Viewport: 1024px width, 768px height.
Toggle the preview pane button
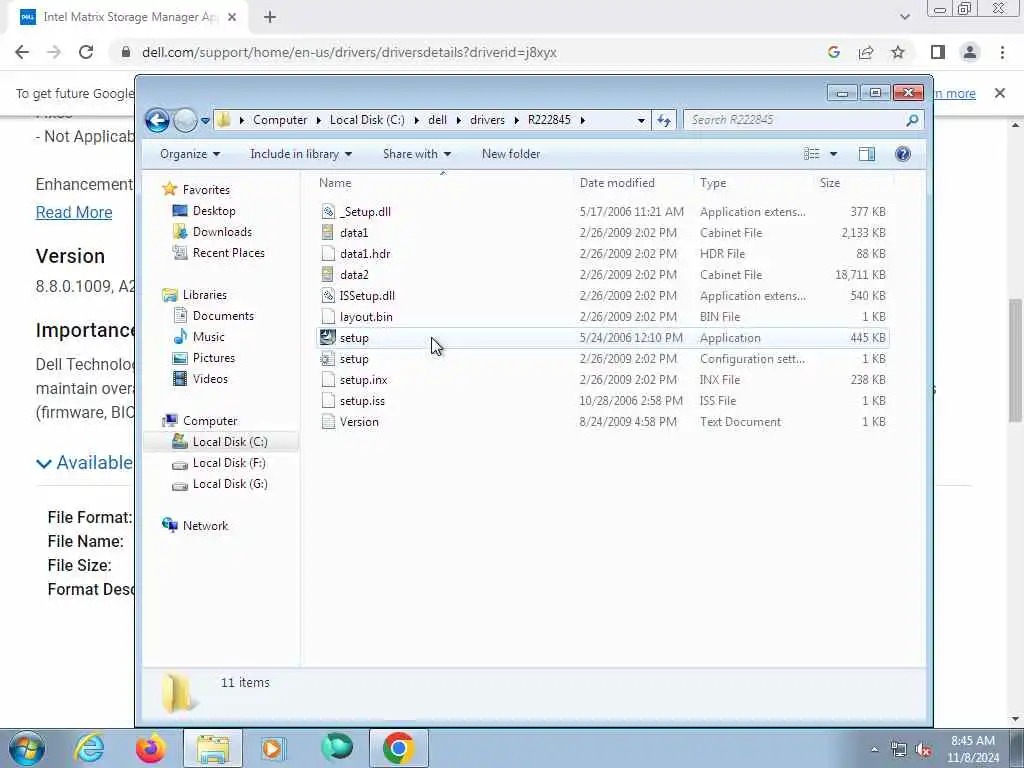click(x=867, y=154)
